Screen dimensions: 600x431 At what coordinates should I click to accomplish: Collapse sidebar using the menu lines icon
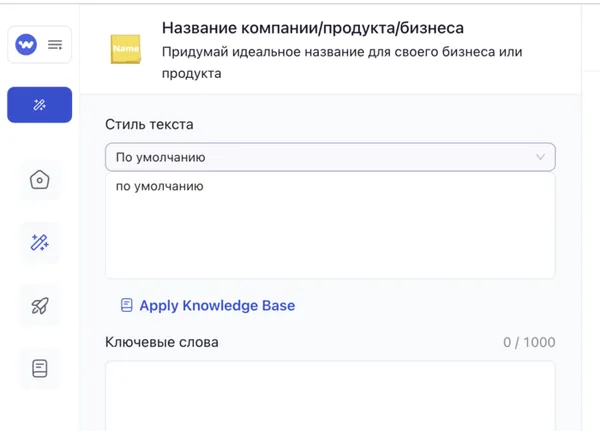(x=54, y=45)
